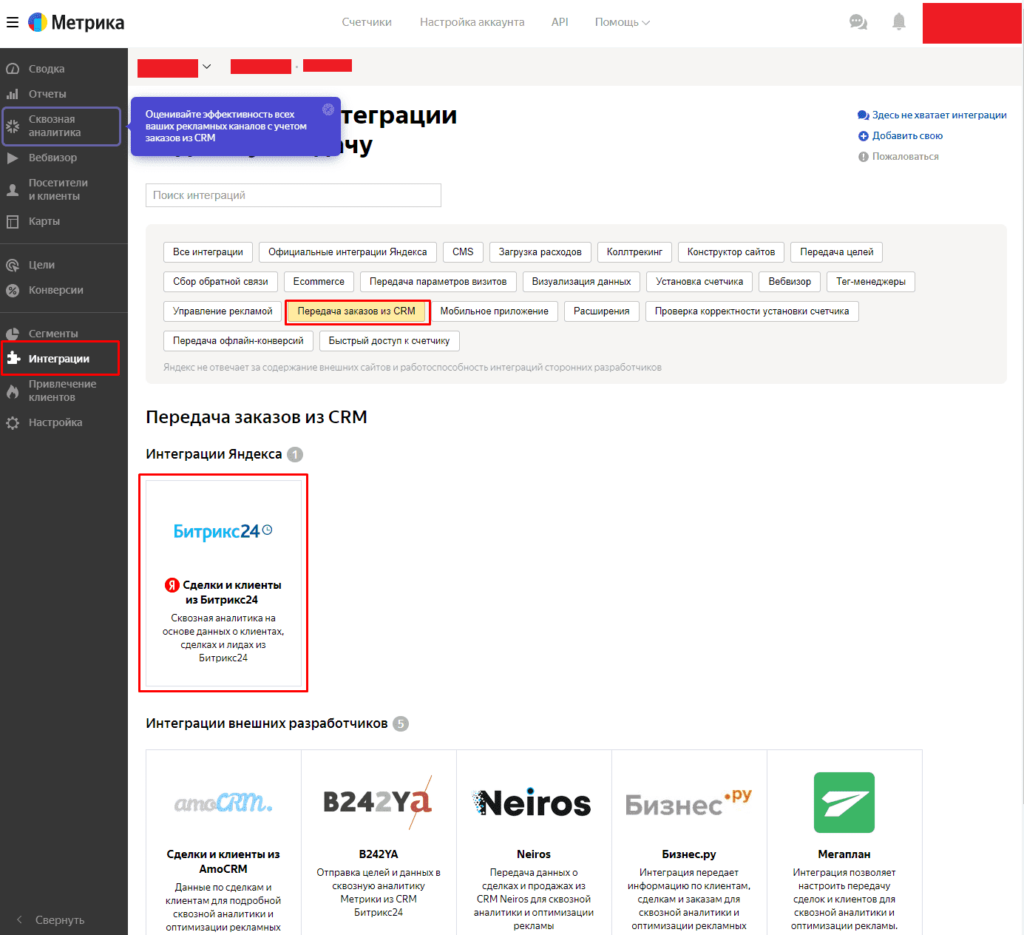Click the Сегменты pie icon
Image resolution: width=1024 pixels, height=935 pixels.
point(12,334)
